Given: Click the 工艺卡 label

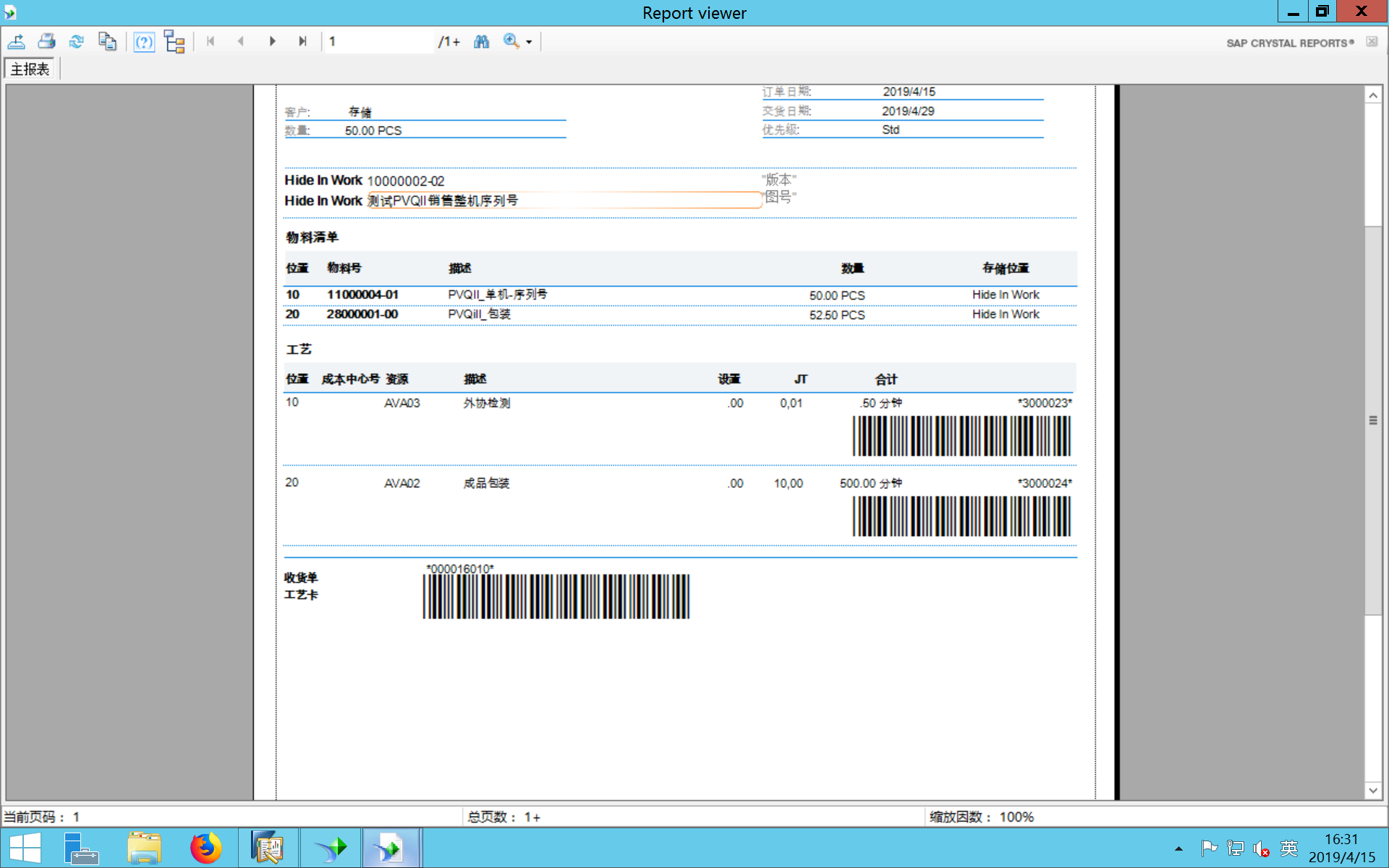Looking at the screenshot, I should 301,595.
